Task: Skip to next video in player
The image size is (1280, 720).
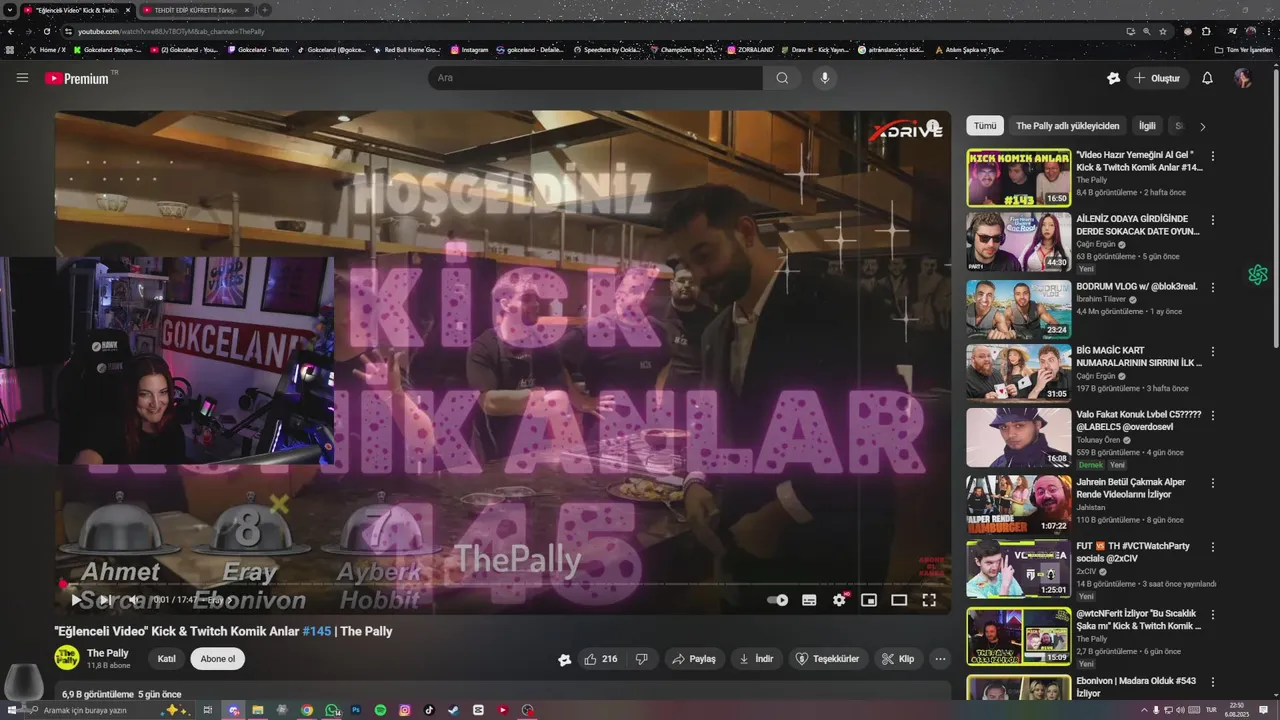Action: pyautogui.click(x=104, y=600)
